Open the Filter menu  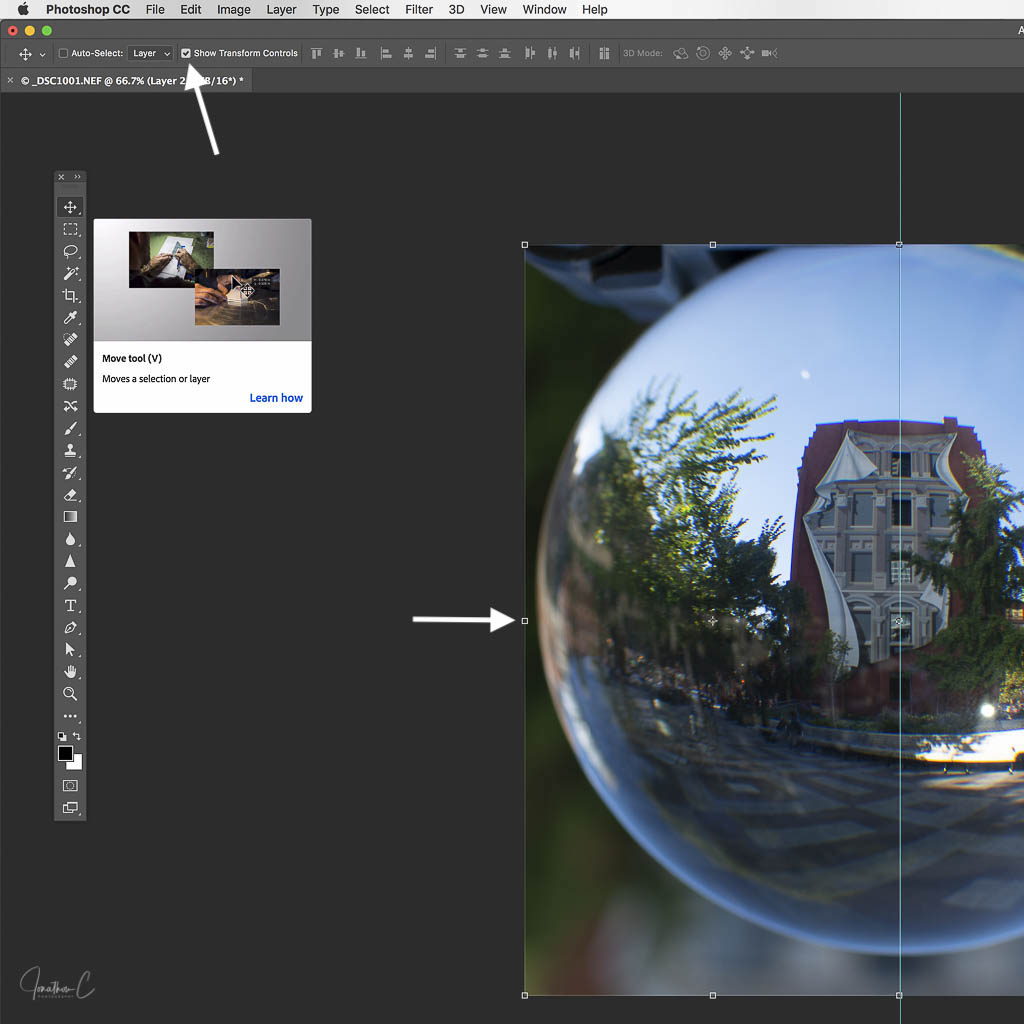(419, 9)
